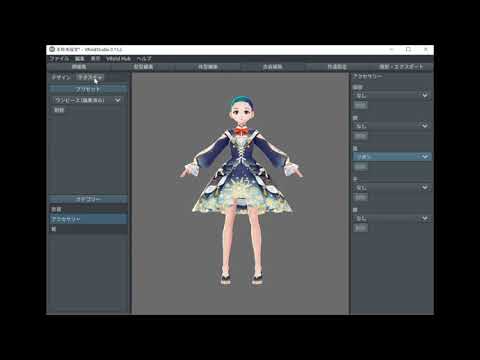Click the button under the second accessory dropdown
The width and height of the screenshot is (480, 360).
point(360,136)
